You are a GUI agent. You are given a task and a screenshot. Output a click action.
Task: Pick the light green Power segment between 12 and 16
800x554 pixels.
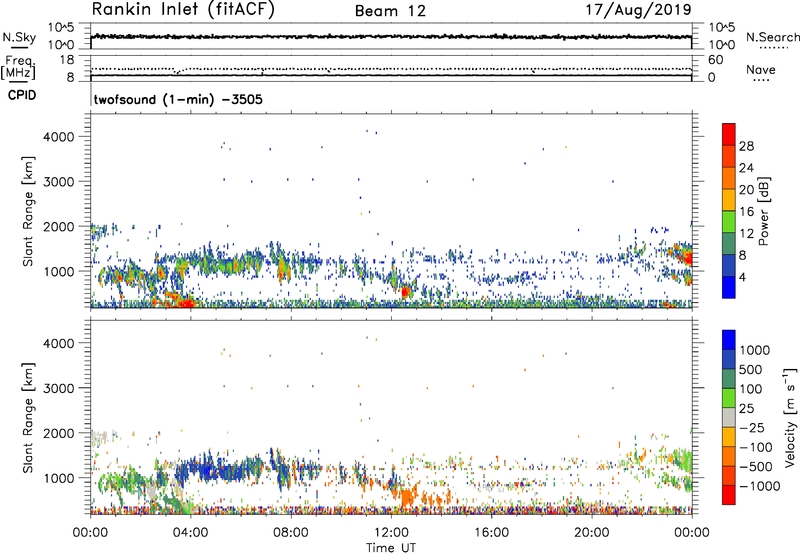[729, 221]
